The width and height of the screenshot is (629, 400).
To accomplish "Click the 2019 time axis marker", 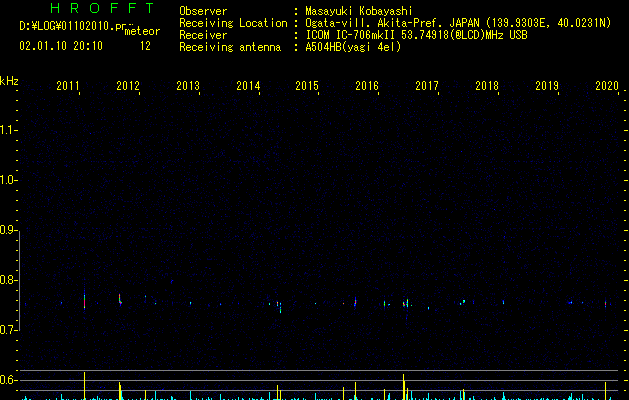I will coord(547,86).
